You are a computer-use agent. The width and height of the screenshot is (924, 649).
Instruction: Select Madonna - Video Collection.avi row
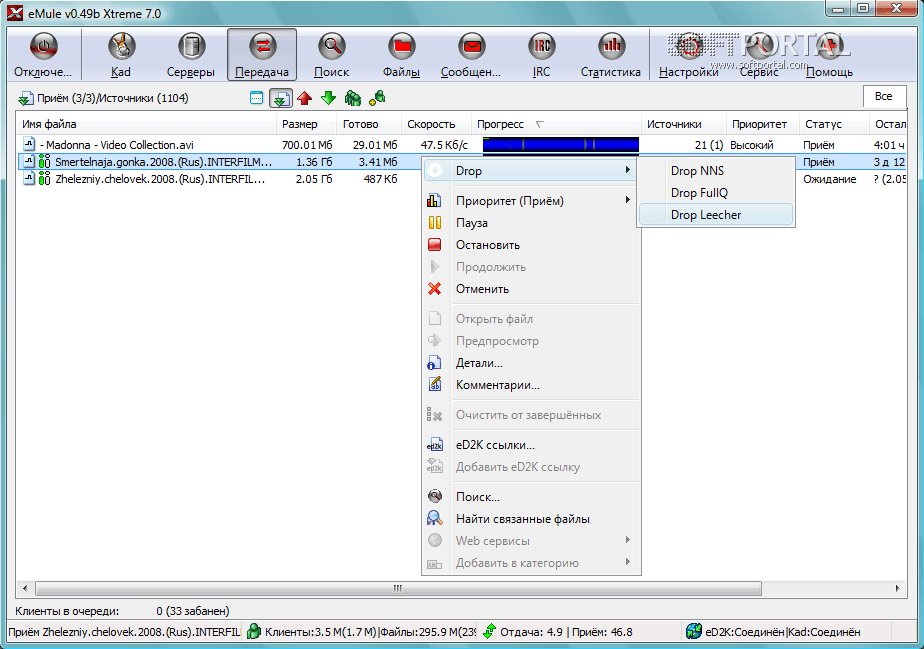[461, 145]
